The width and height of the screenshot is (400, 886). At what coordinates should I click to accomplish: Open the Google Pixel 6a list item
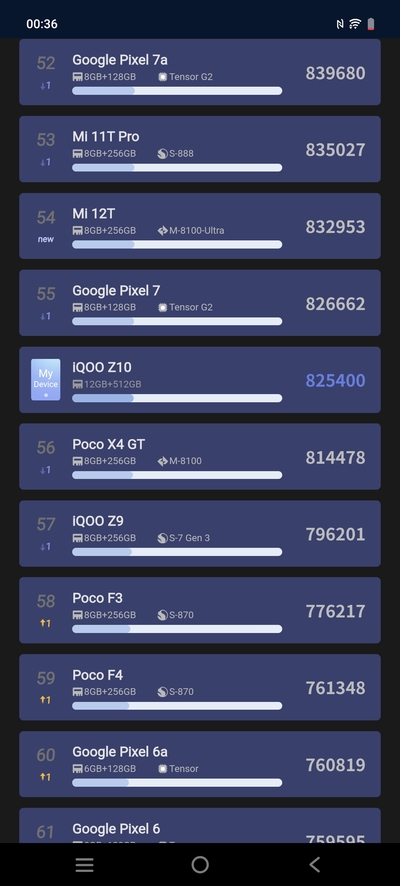coord(200,764)
